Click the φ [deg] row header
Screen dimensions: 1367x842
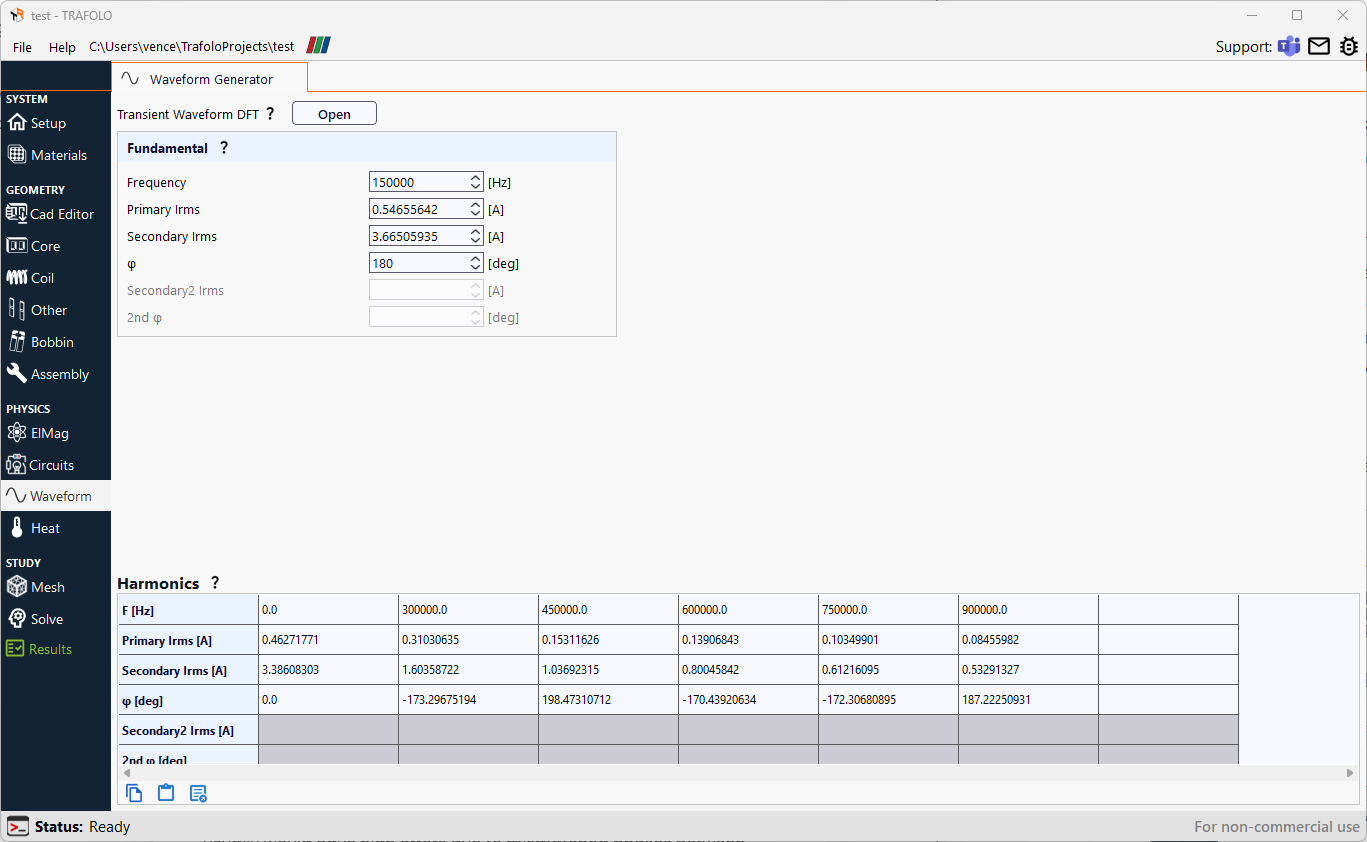tap(188, 700)
